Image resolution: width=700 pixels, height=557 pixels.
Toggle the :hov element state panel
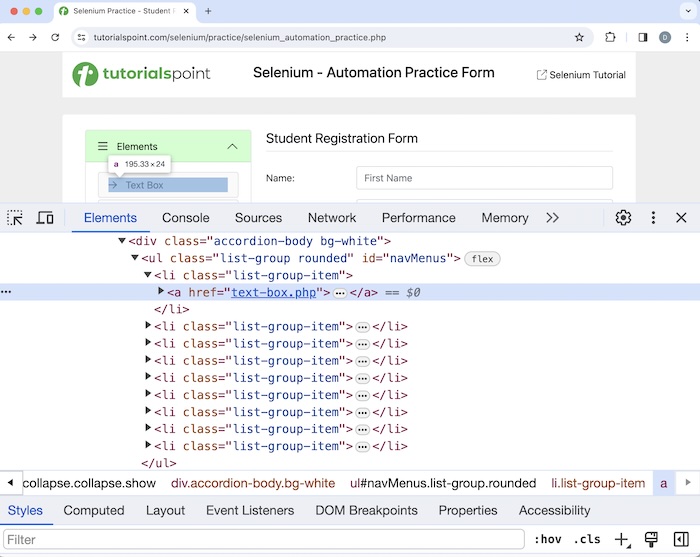click(x=547, y=540)
